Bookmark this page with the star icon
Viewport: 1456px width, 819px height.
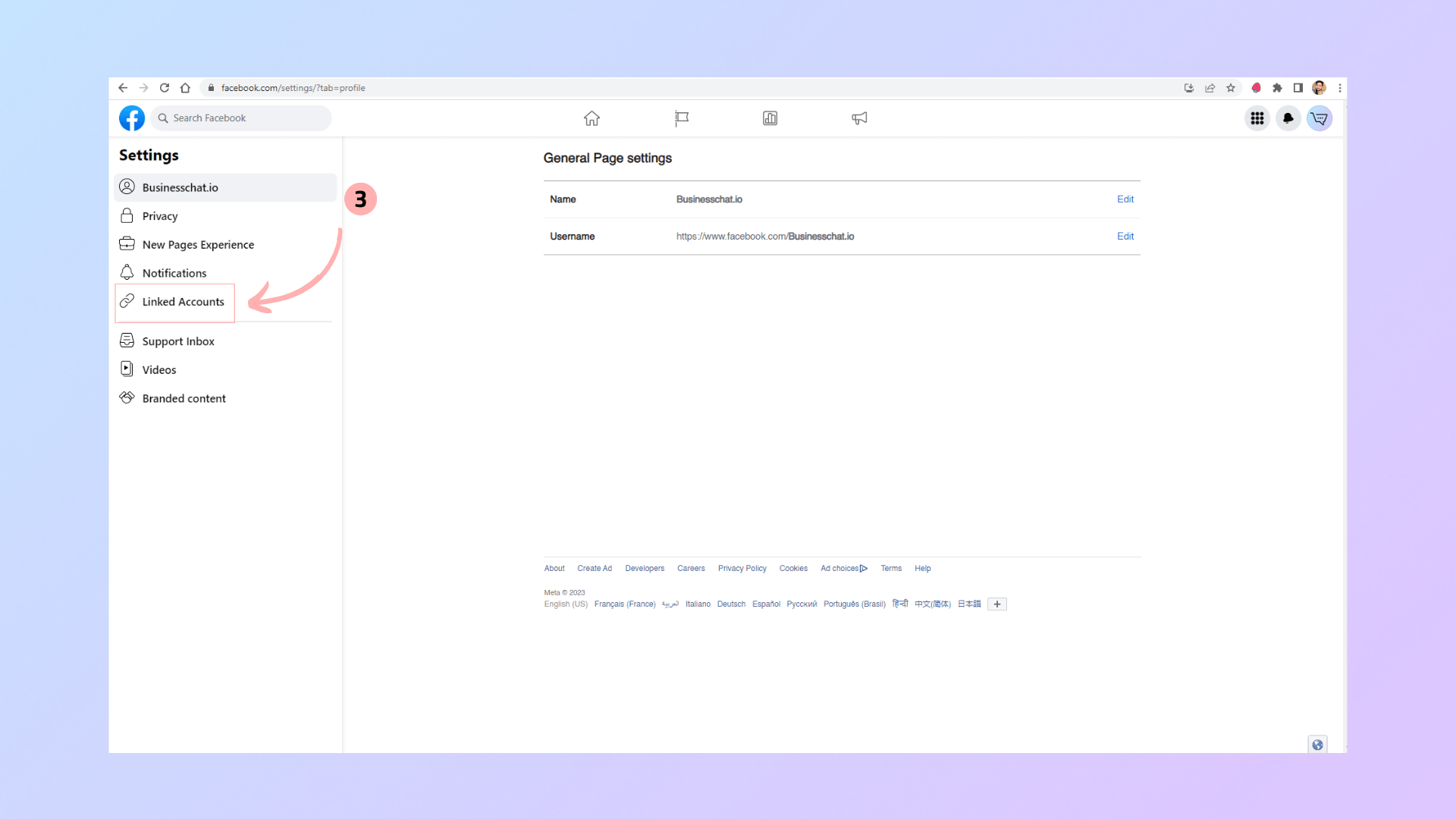pyautogui.click(x=1231, y=88)
